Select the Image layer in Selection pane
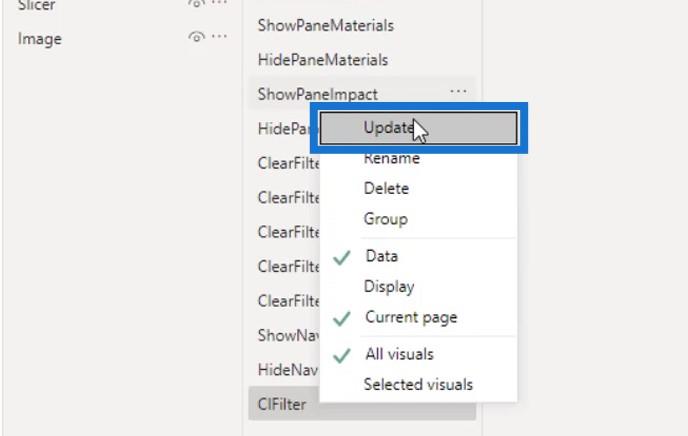 (39, 39)
